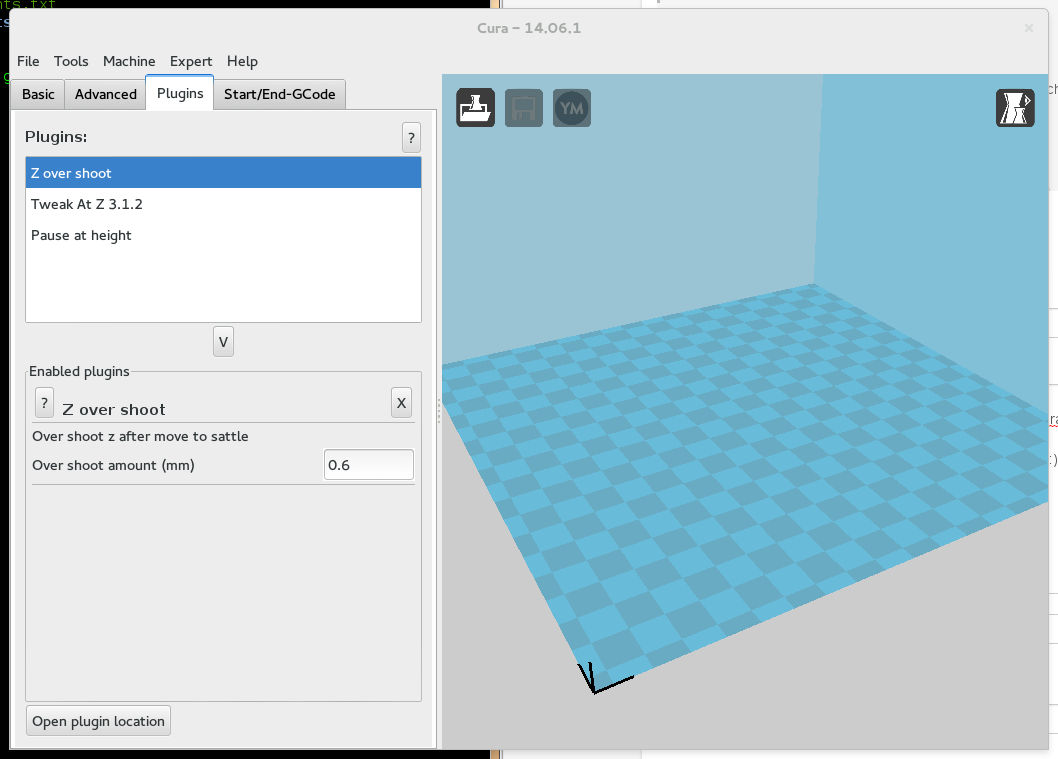Click the Load model icon
Screen dimensions: 1058x759
pyautogui.click(x=476, y=108)
